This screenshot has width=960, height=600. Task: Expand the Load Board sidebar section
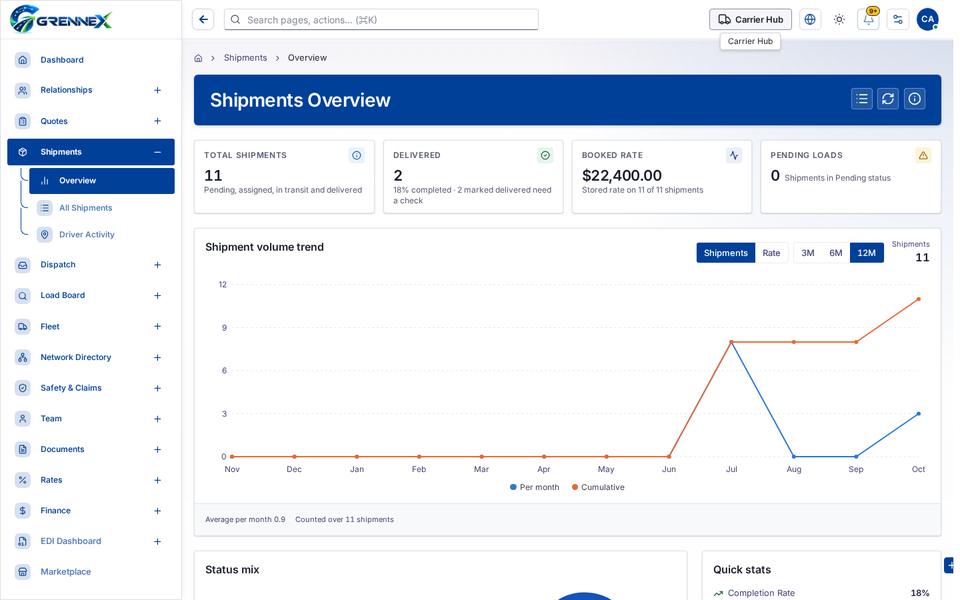[157, 296]
